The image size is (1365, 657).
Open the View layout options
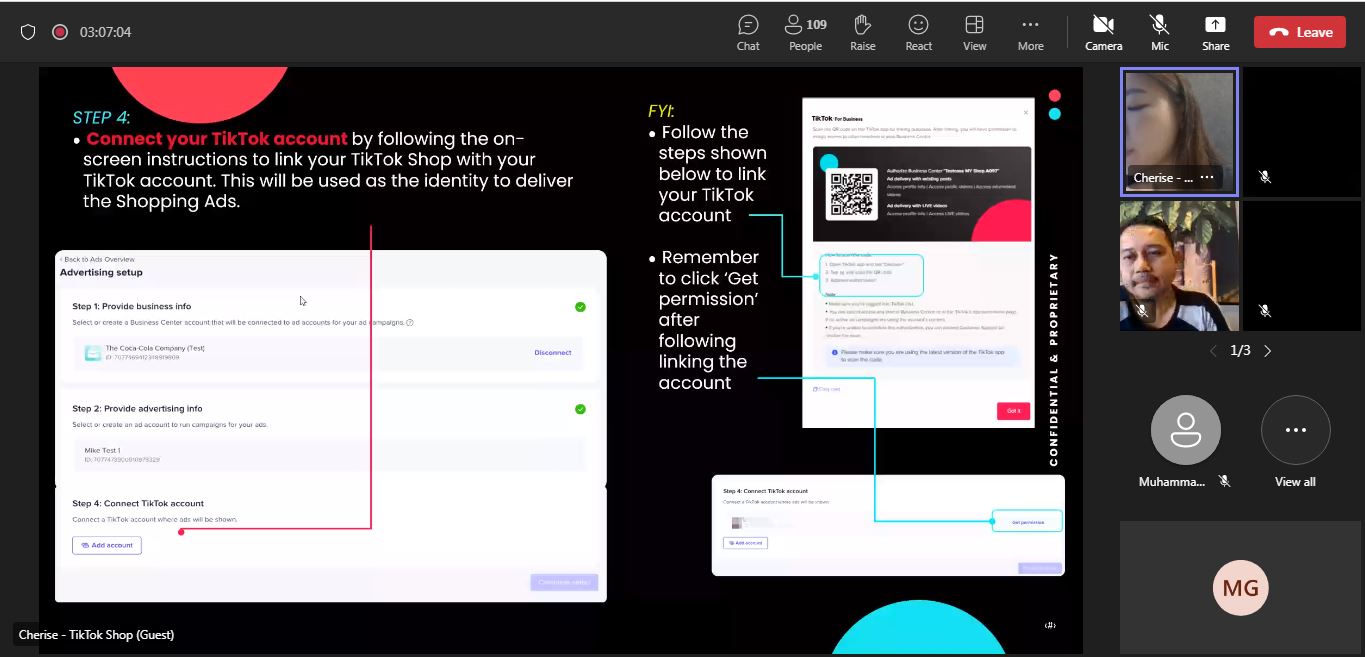[x=974, y=32]
